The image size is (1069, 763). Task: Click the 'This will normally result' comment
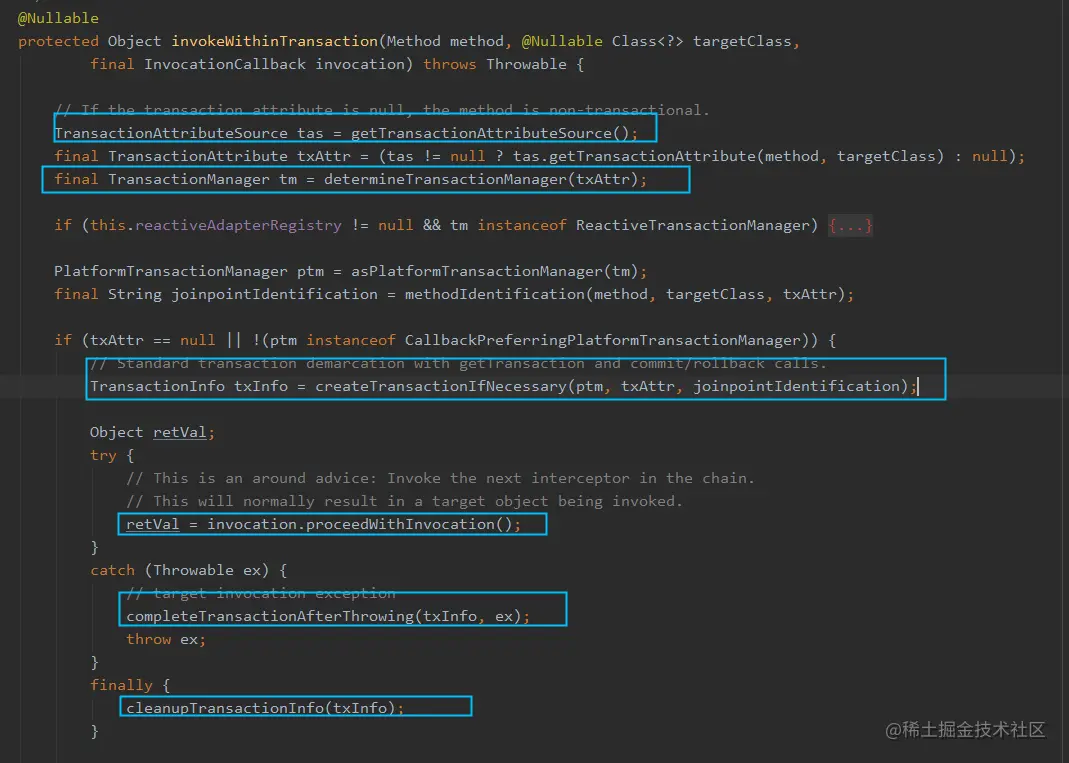[x=404, y=501]
